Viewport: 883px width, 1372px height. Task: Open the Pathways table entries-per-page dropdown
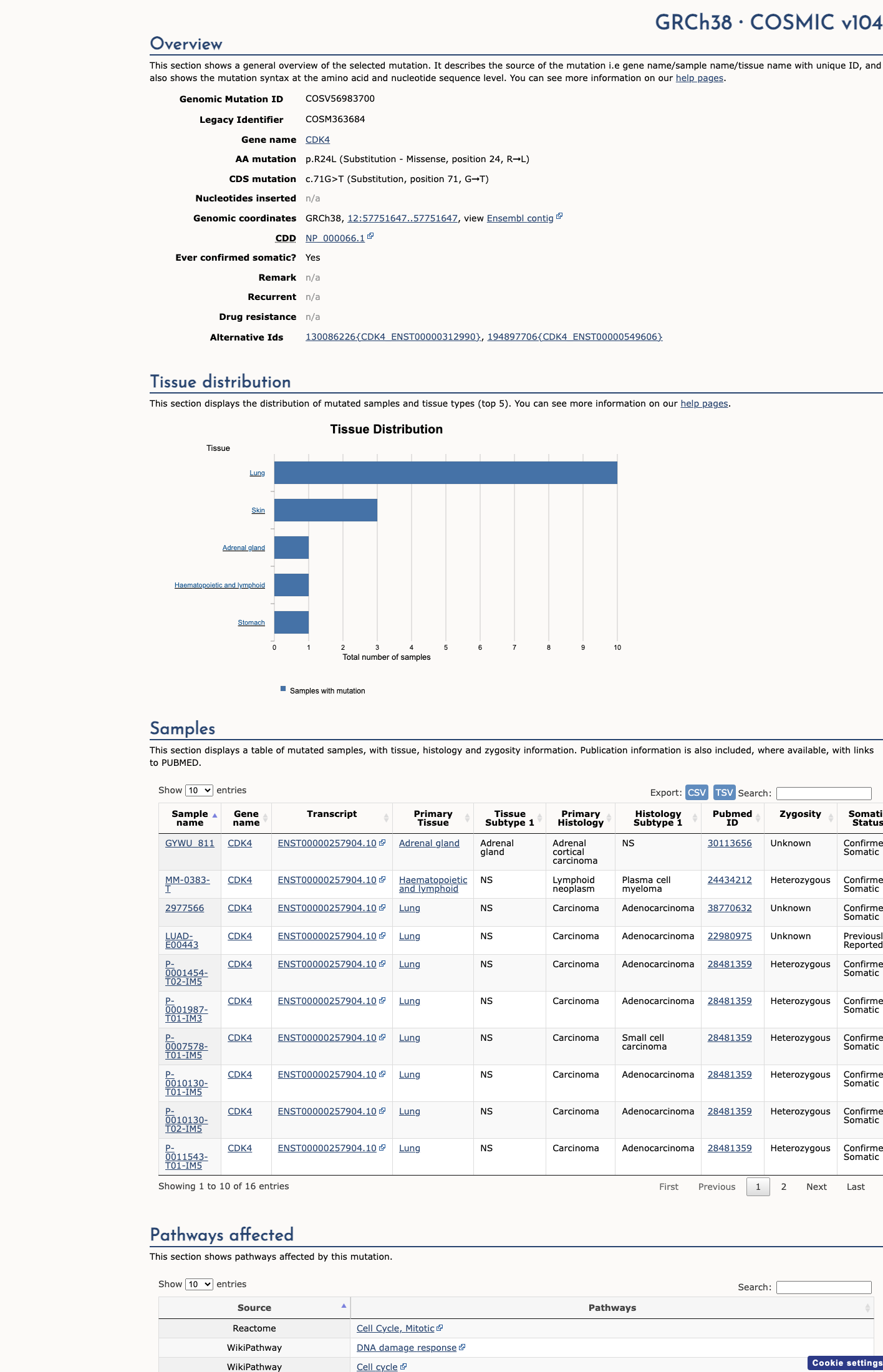click(199, 1284)
